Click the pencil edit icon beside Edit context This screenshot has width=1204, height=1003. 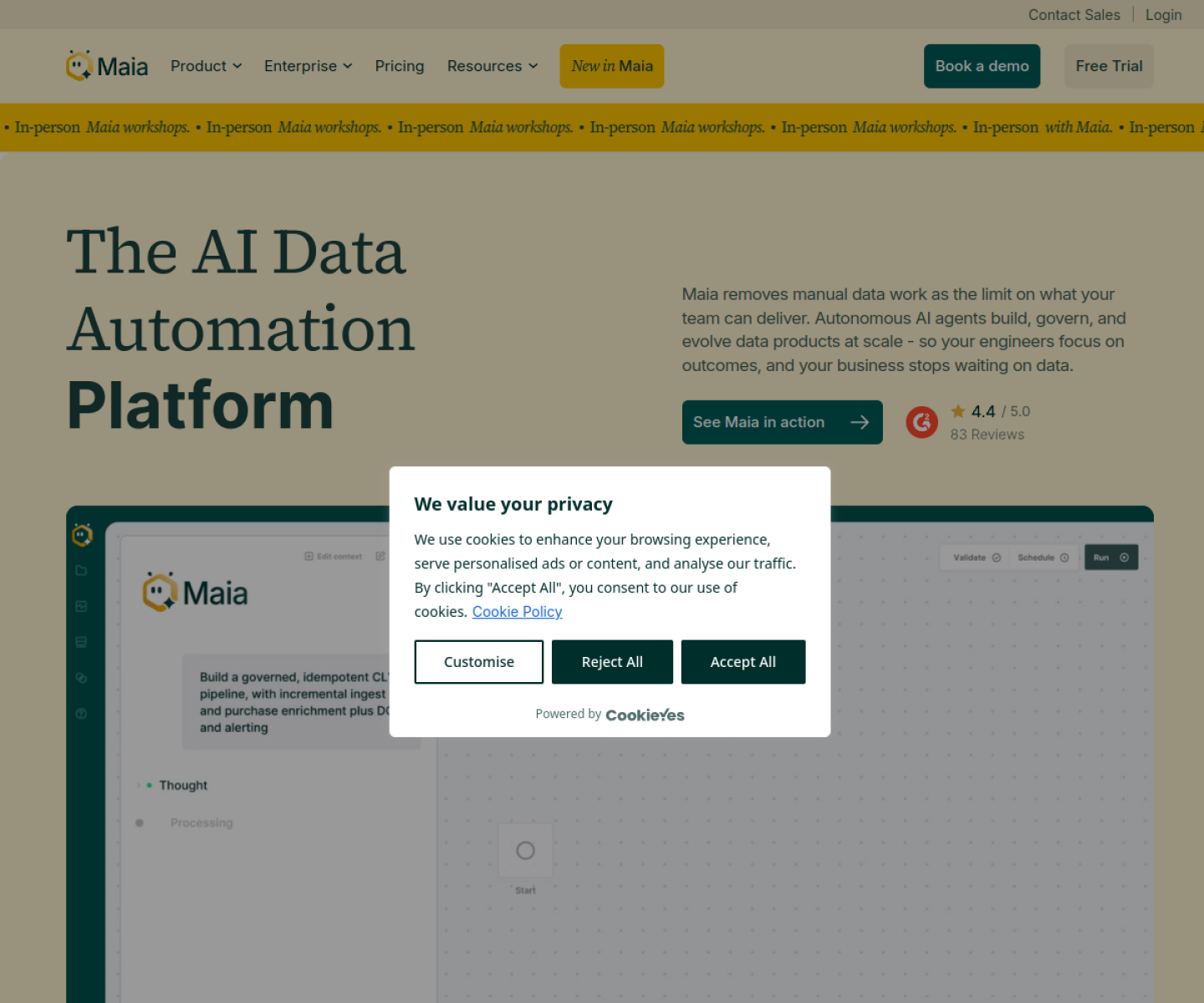tap(380, 556)
